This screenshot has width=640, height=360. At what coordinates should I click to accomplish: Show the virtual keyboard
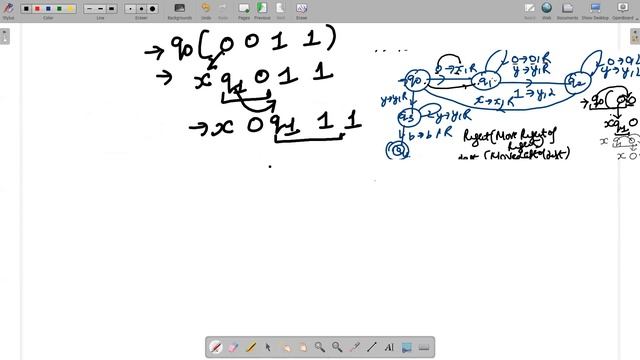[424, 347]
